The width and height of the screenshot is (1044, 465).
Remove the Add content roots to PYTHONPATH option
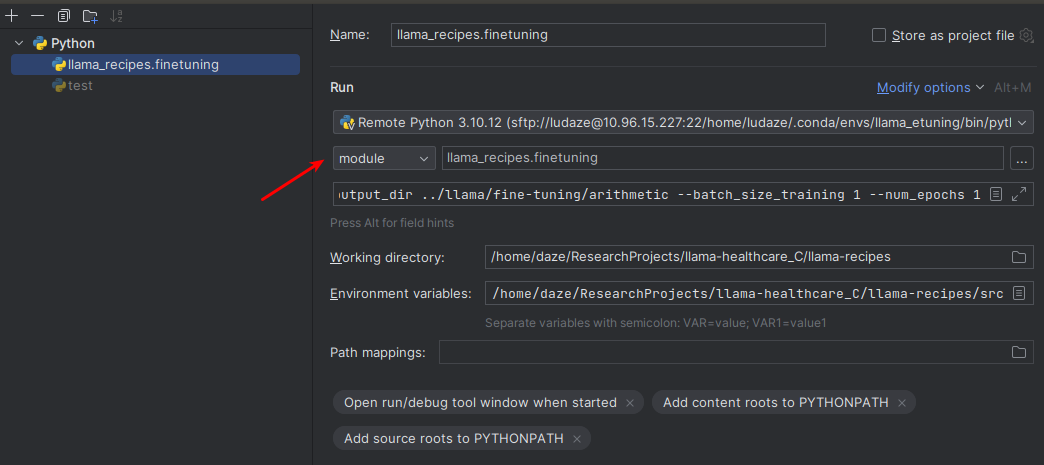[x=902, y=403]
